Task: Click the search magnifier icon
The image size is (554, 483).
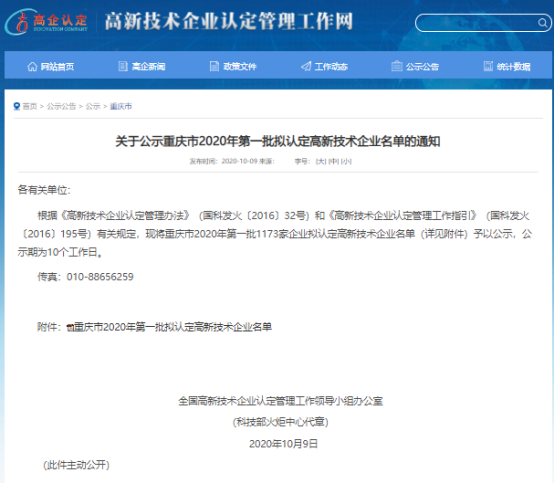Action: tap(542, 23)
